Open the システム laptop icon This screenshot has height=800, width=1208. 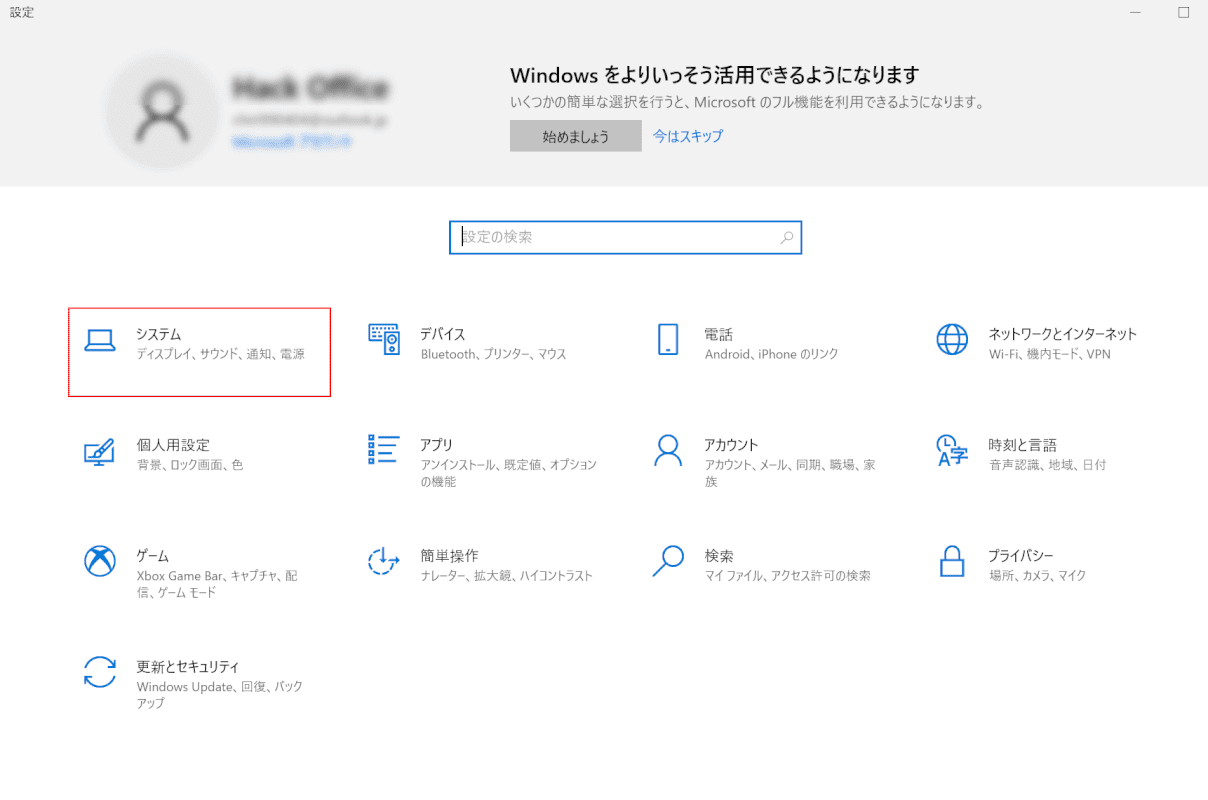pos(100,341)
